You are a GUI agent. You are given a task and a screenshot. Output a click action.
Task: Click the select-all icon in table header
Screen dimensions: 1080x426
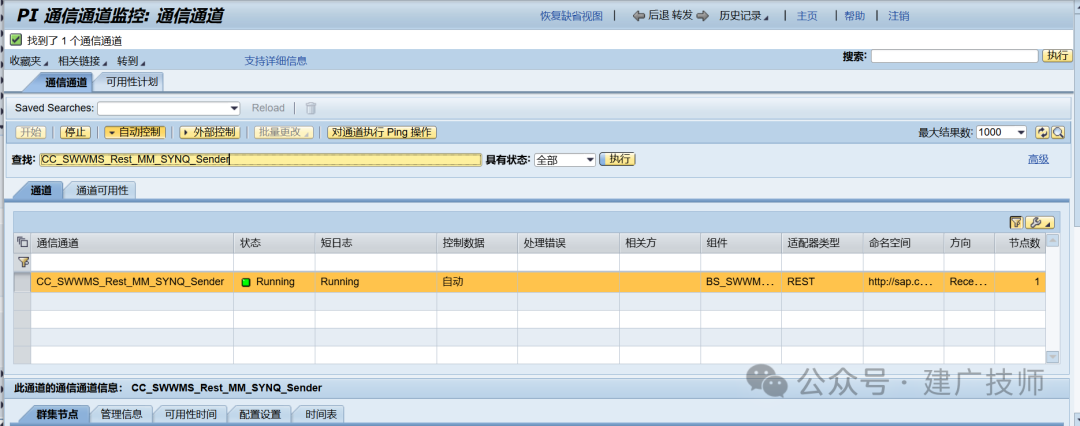[x=22, y=243]
